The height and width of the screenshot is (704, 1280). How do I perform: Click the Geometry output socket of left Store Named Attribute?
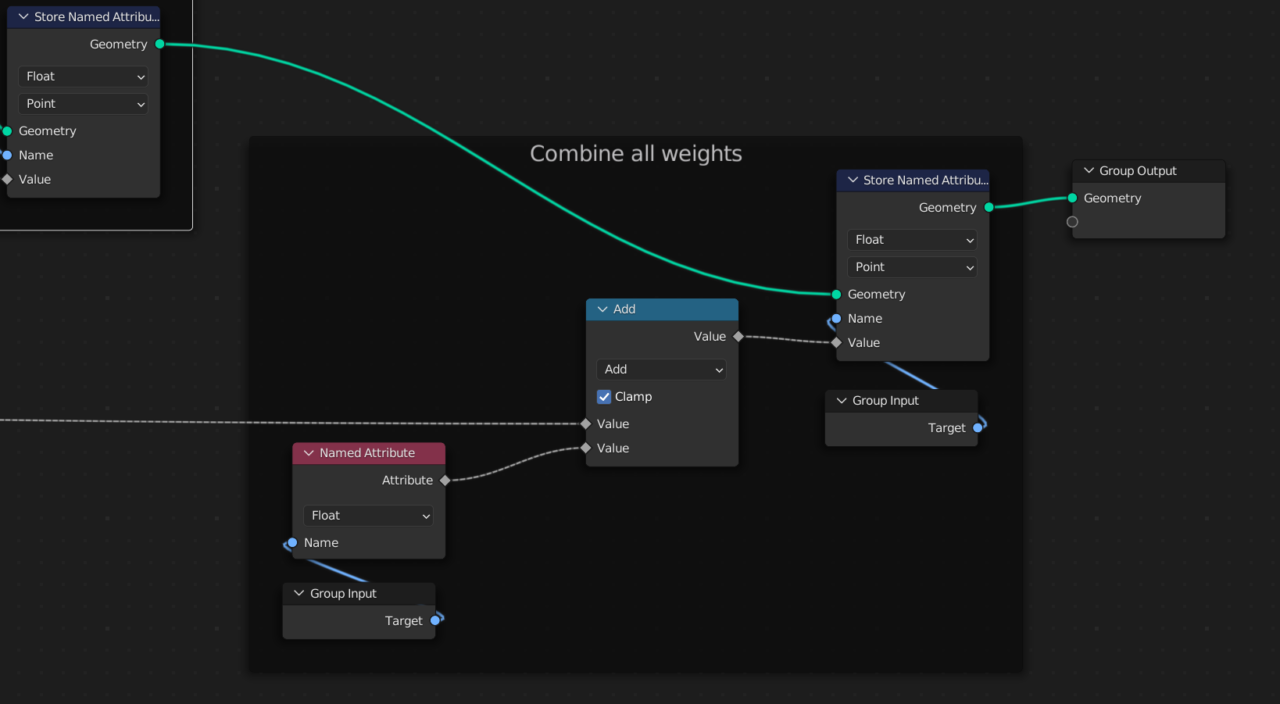click(160, 44)
